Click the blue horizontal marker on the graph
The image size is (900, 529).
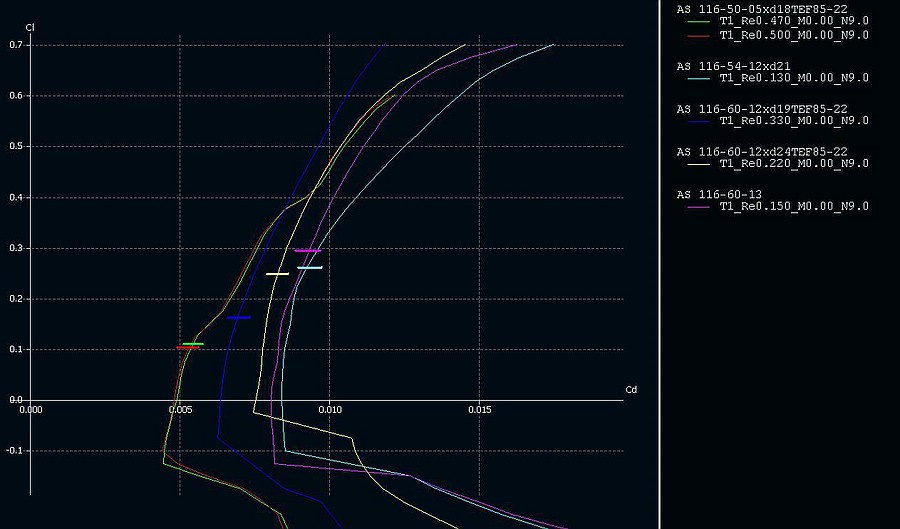point(238,317)
